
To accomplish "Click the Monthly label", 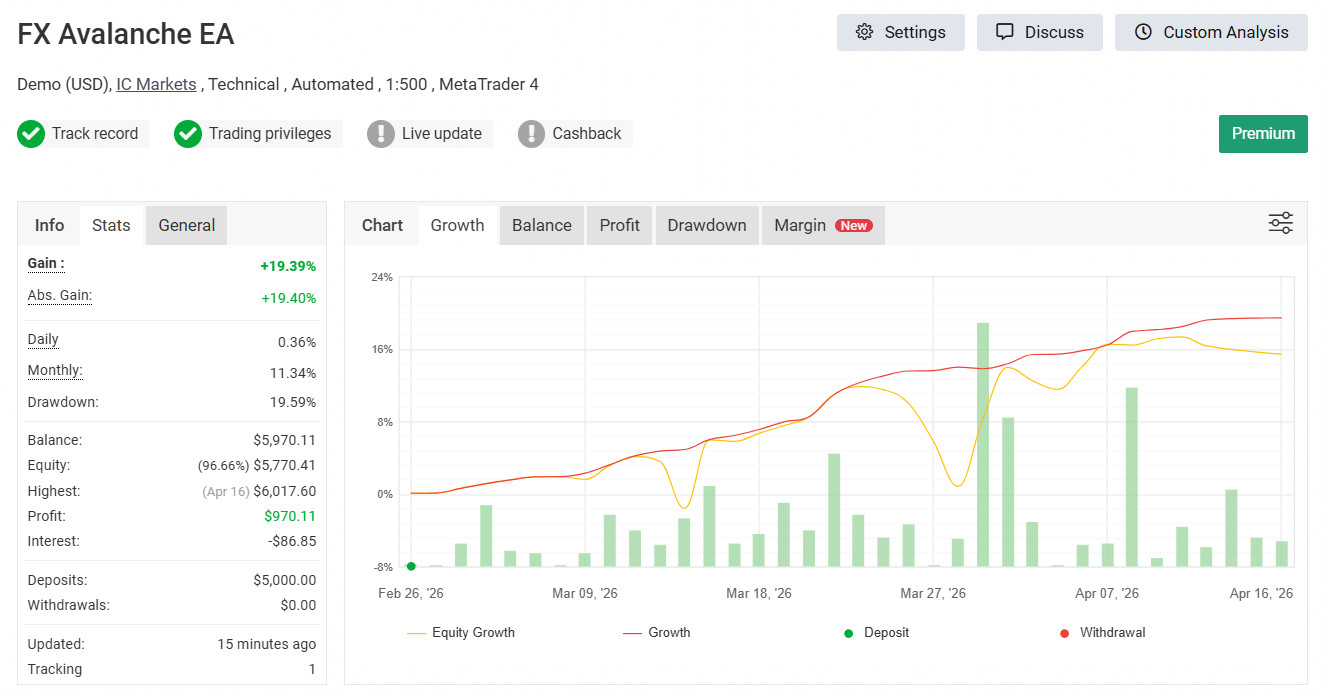I will pos(55,370).
